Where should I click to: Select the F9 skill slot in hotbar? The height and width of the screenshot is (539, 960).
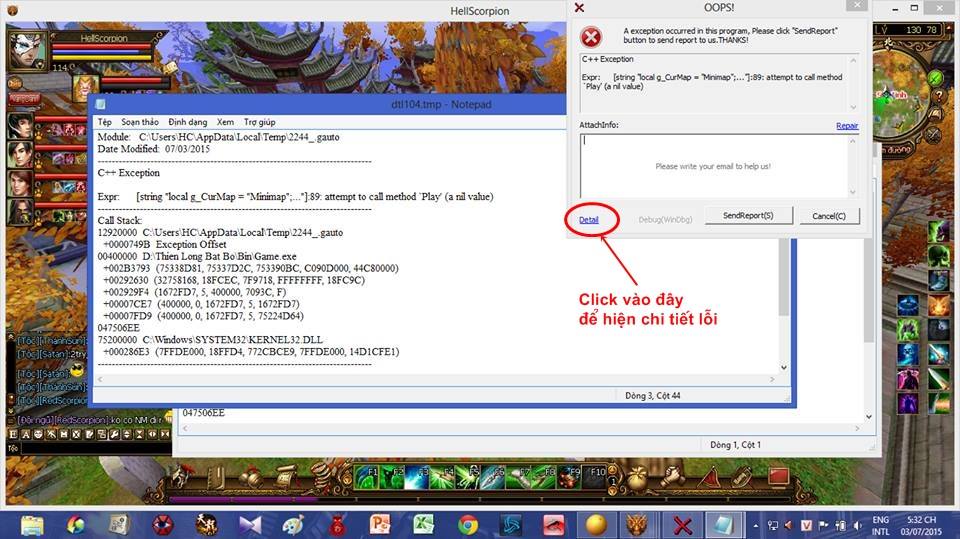(x=569, y=478)
